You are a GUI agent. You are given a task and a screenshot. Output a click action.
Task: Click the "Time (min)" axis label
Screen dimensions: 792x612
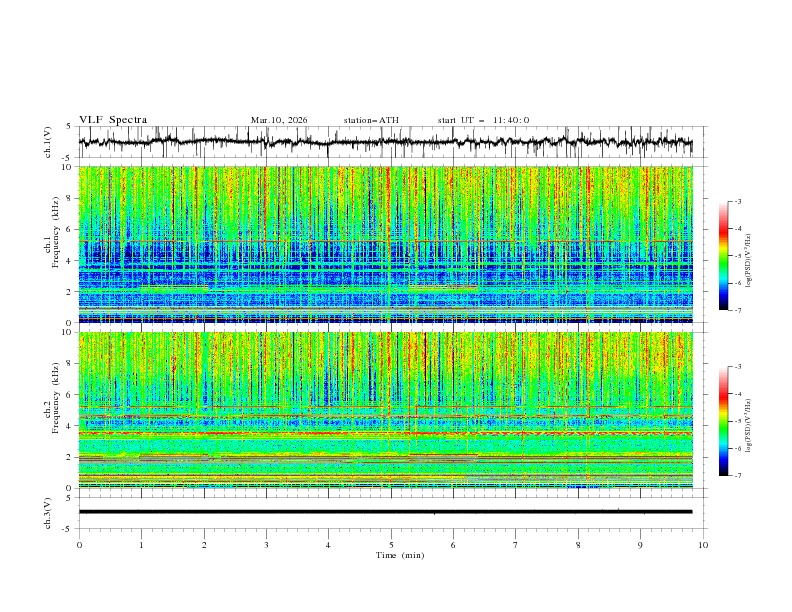400,555
